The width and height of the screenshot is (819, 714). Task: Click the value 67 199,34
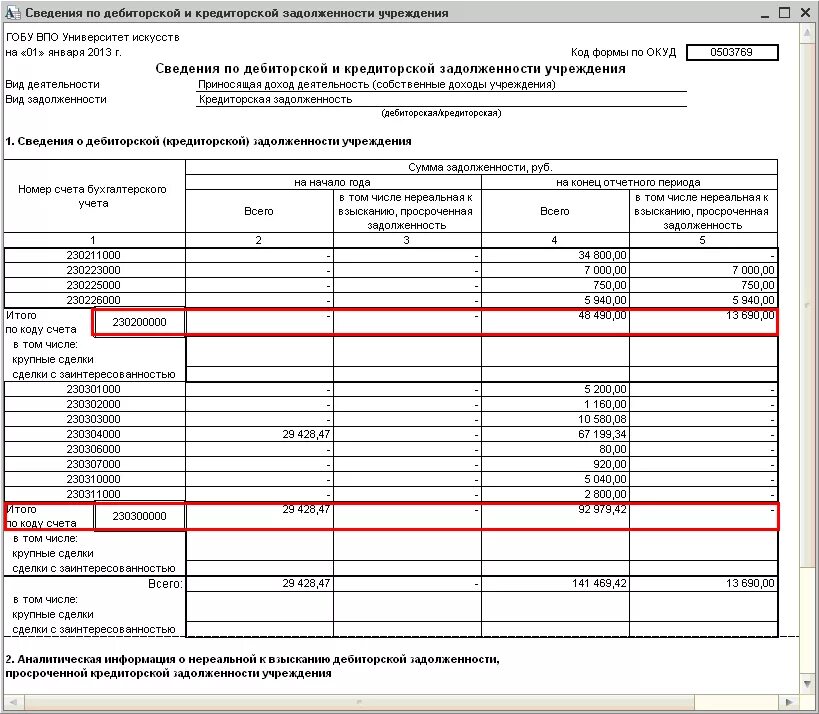[602, 434]
